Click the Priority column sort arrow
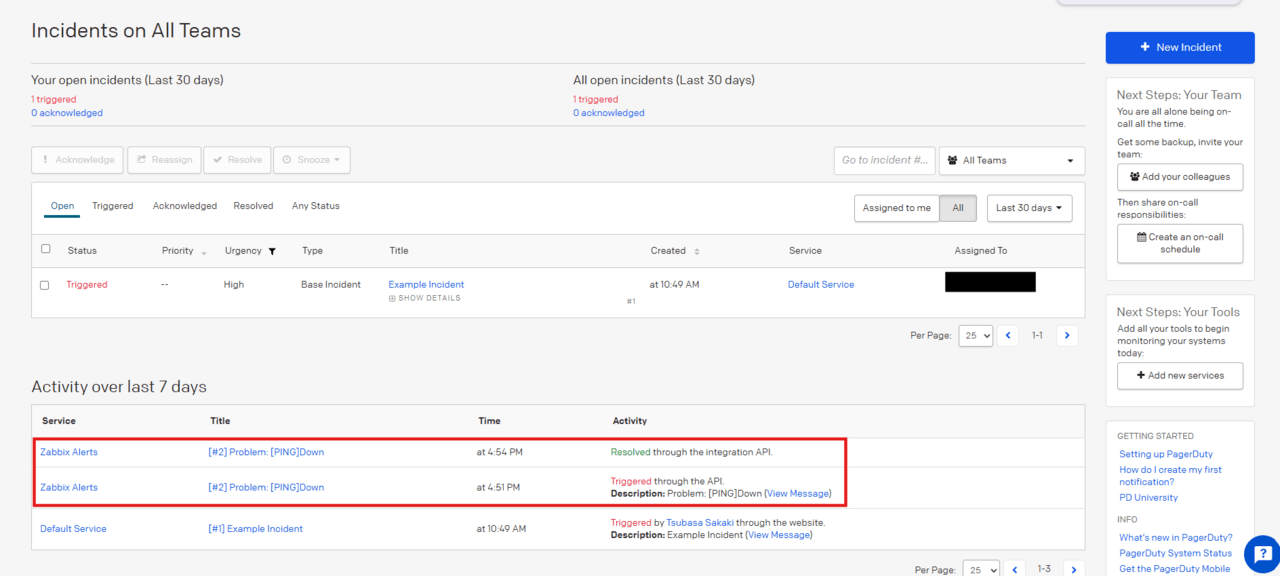This screenshot has height=576, width=1280. 204,252
